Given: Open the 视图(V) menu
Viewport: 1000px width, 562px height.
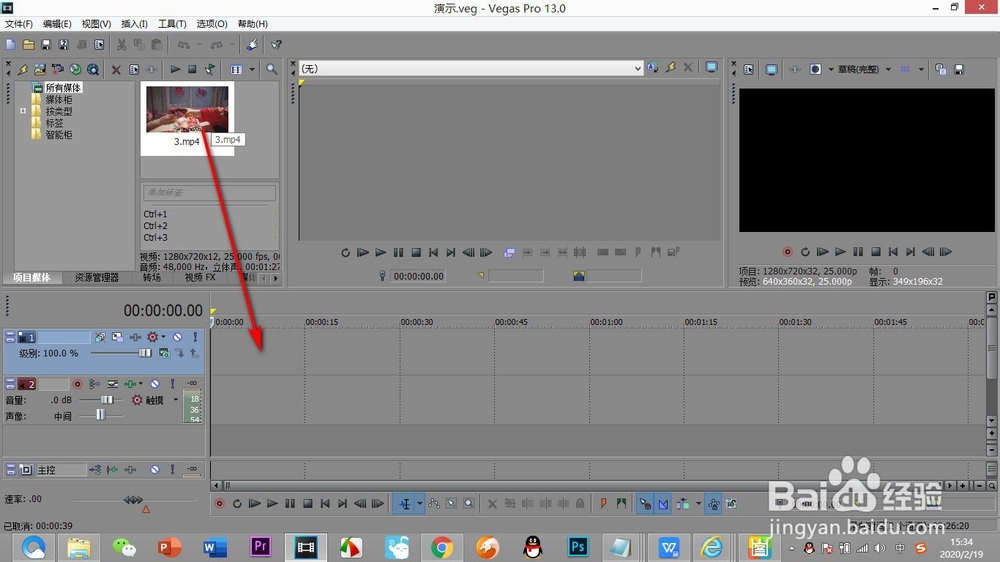Looking at the screenshot, I should [96, 24].
